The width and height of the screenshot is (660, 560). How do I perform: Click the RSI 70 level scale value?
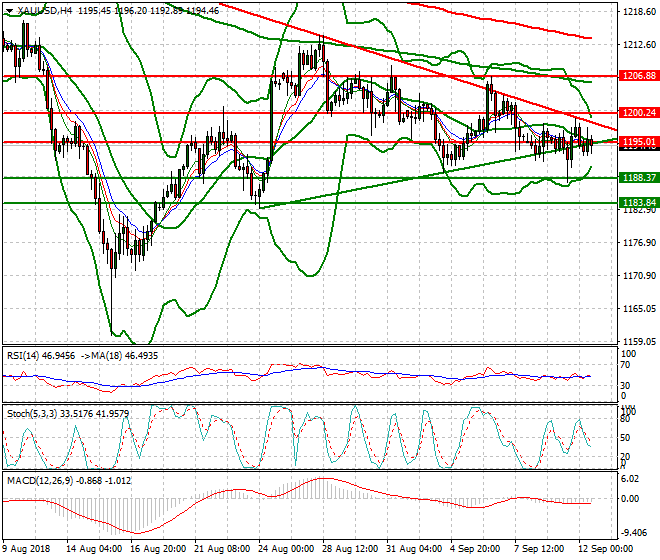pyautogui.click(x=625, y=365)
